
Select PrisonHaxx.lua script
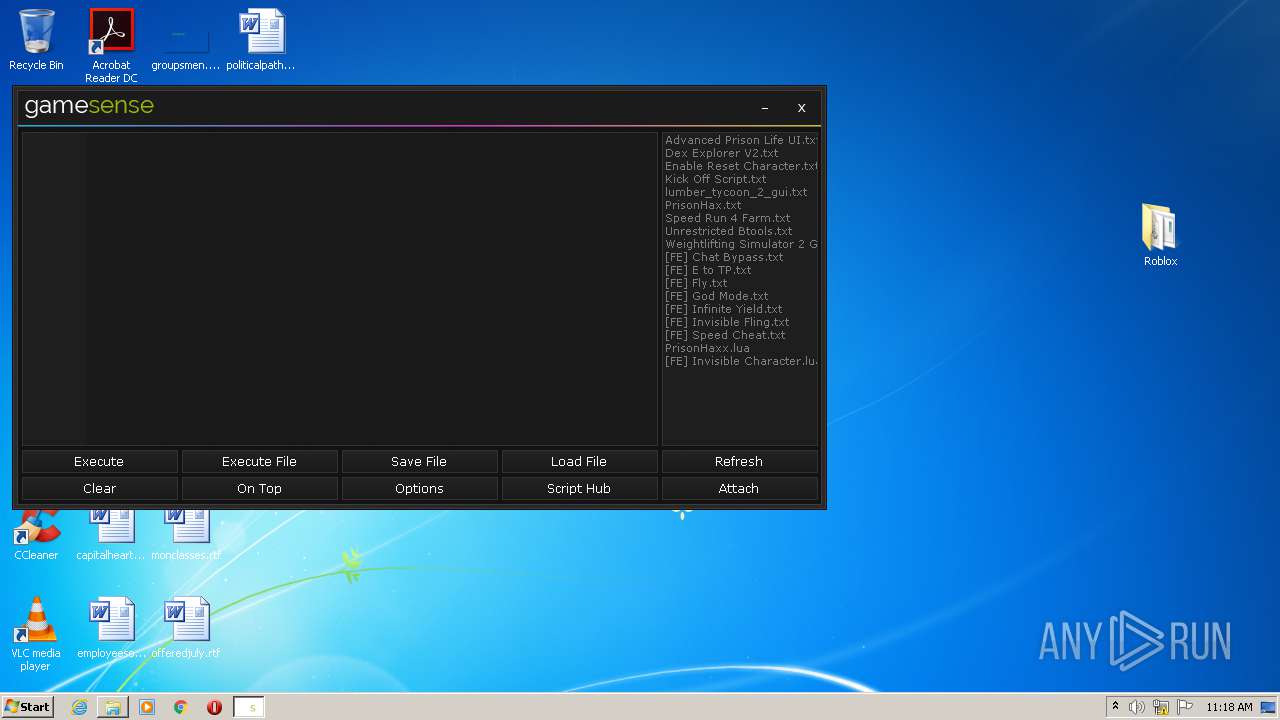click(x=707, y=348)
